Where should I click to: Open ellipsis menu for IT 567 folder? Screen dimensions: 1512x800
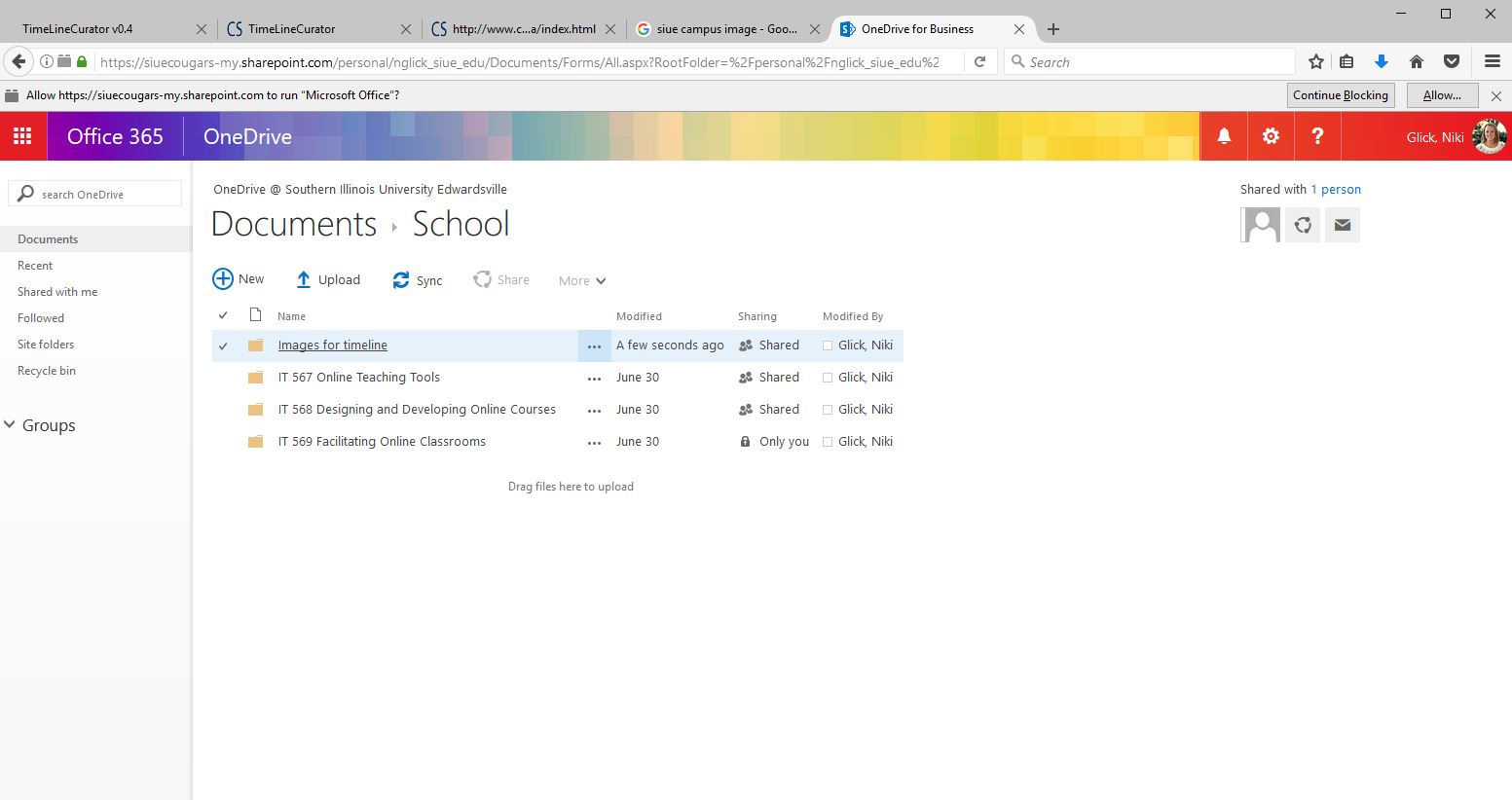pyautogui.click(x=594, y=379)
